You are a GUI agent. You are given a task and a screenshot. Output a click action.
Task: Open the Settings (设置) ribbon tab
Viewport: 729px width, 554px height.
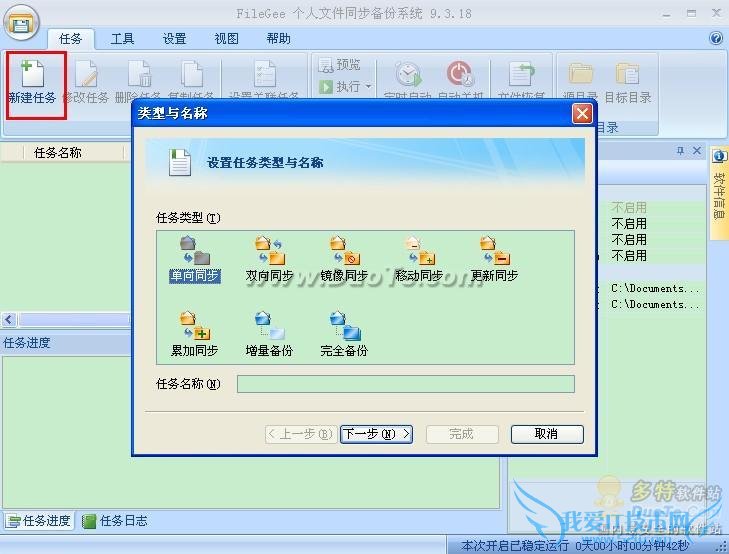click(174, 39)
